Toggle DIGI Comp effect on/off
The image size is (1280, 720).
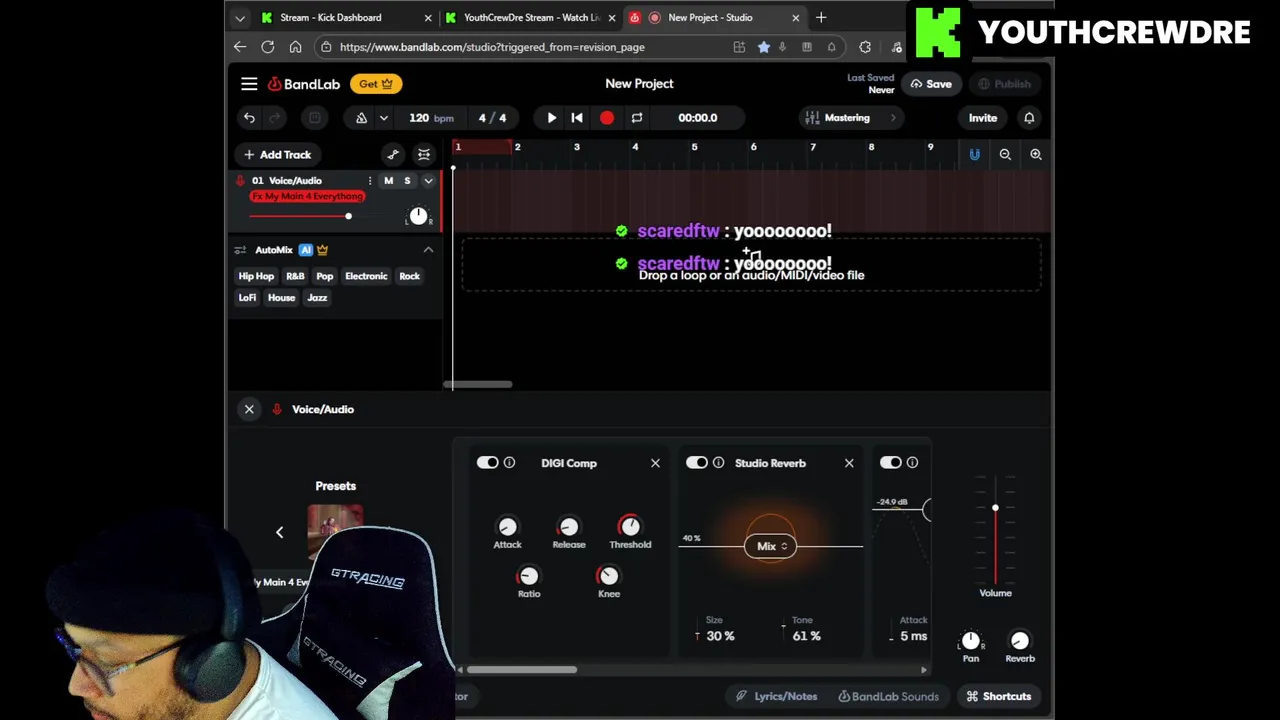(487, 463)
